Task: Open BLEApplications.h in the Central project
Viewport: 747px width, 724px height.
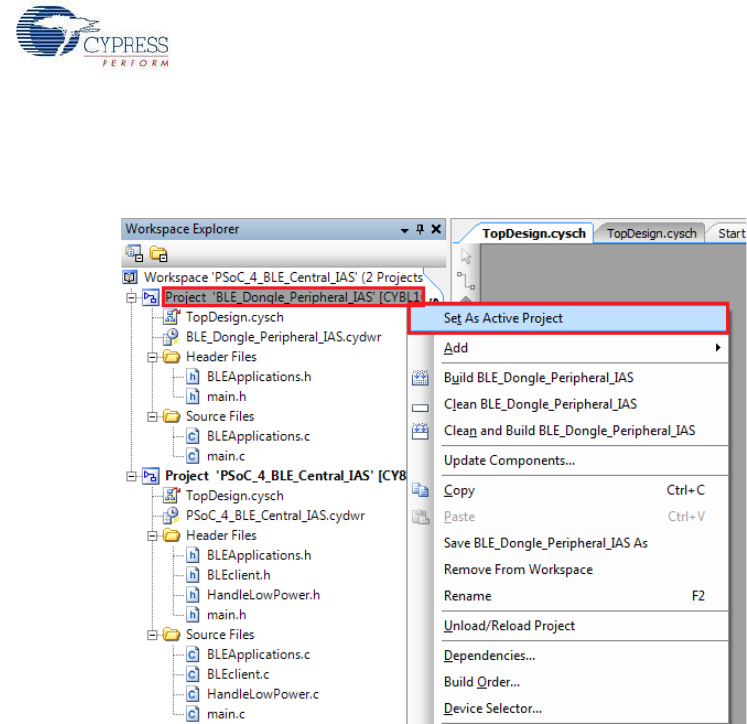Action: coord(259,555)
